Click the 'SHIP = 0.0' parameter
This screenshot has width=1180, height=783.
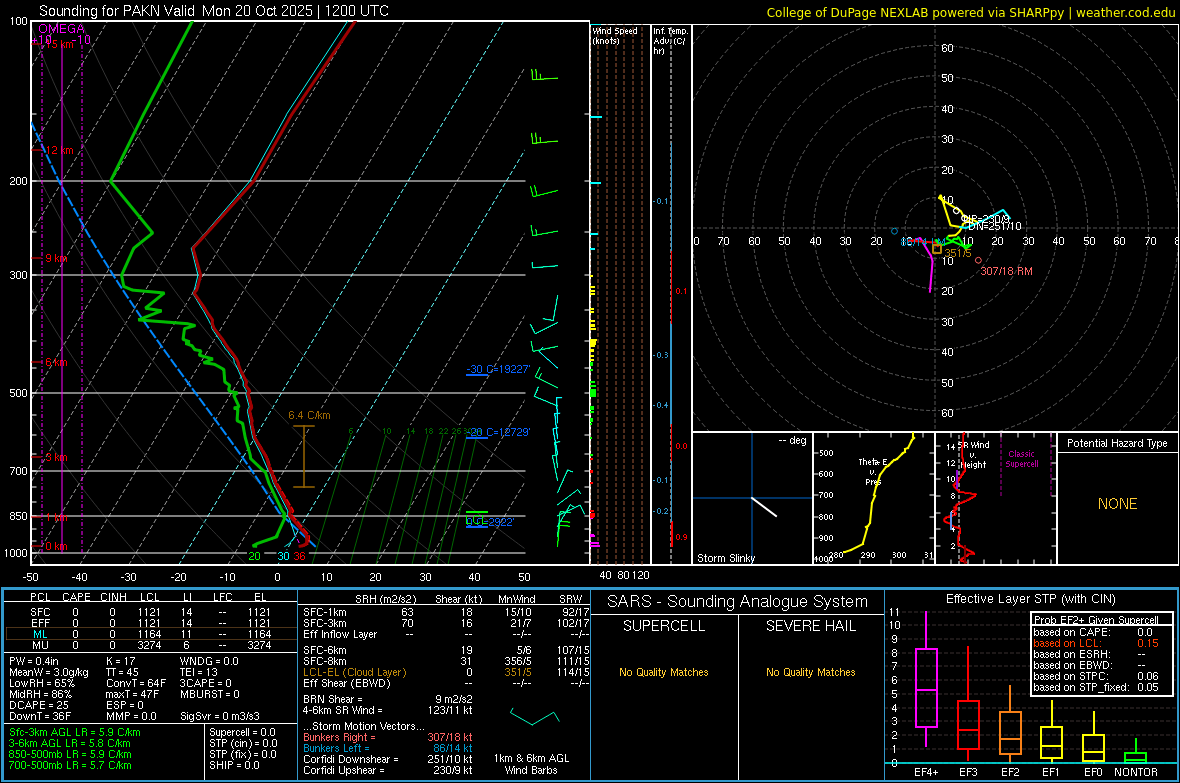pyautogui.click(x=234, y=765)
